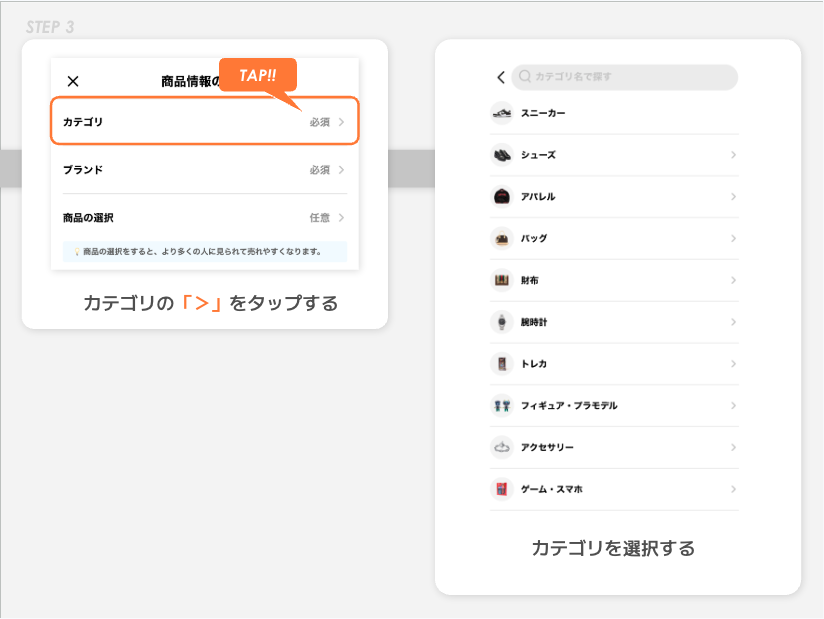This screenshot has height=619, width=824.
Task: Click the game & smartphone category icon
Action: coord(501,489)
